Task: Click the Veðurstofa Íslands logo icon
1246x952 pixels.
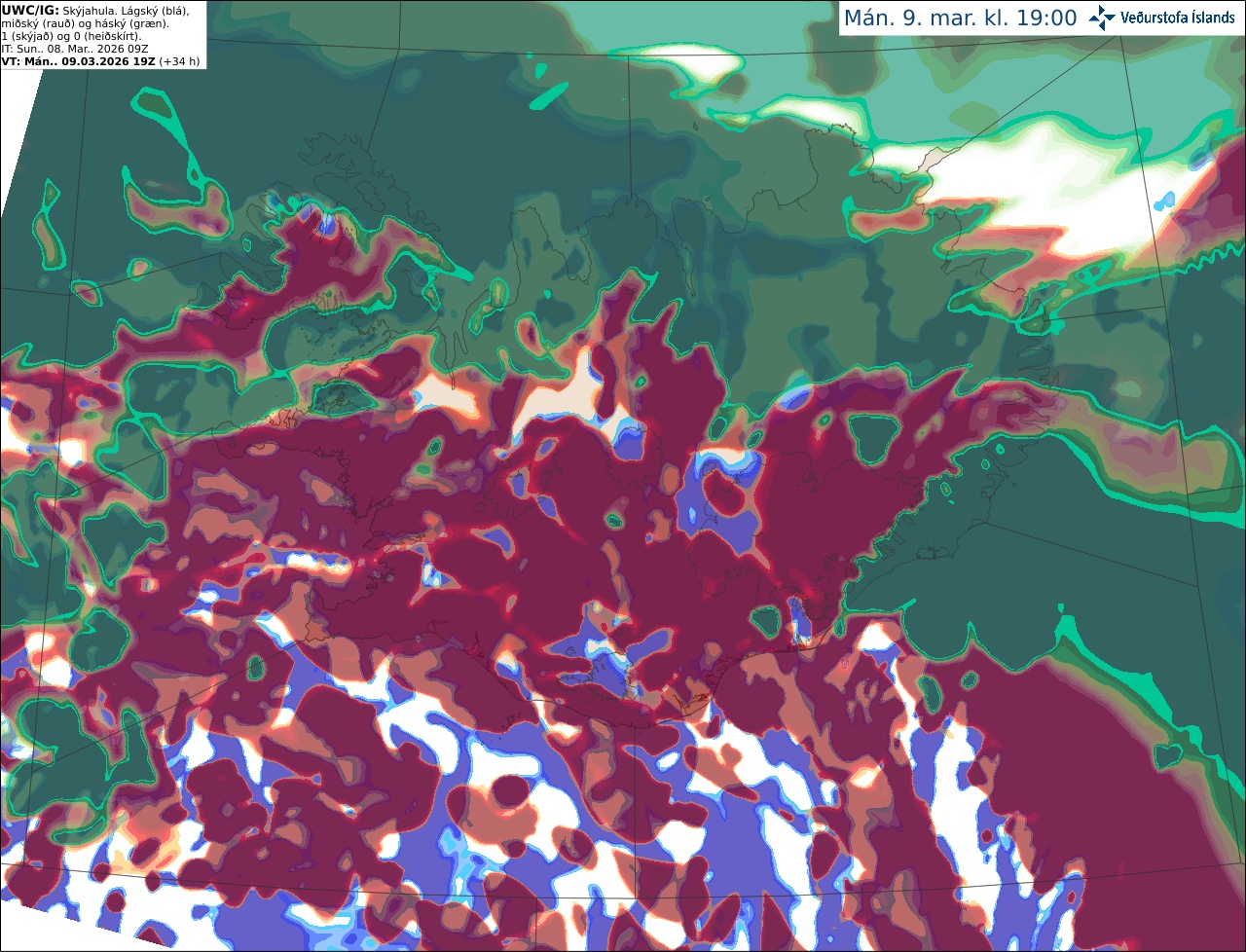Action: click(1102, 18)
